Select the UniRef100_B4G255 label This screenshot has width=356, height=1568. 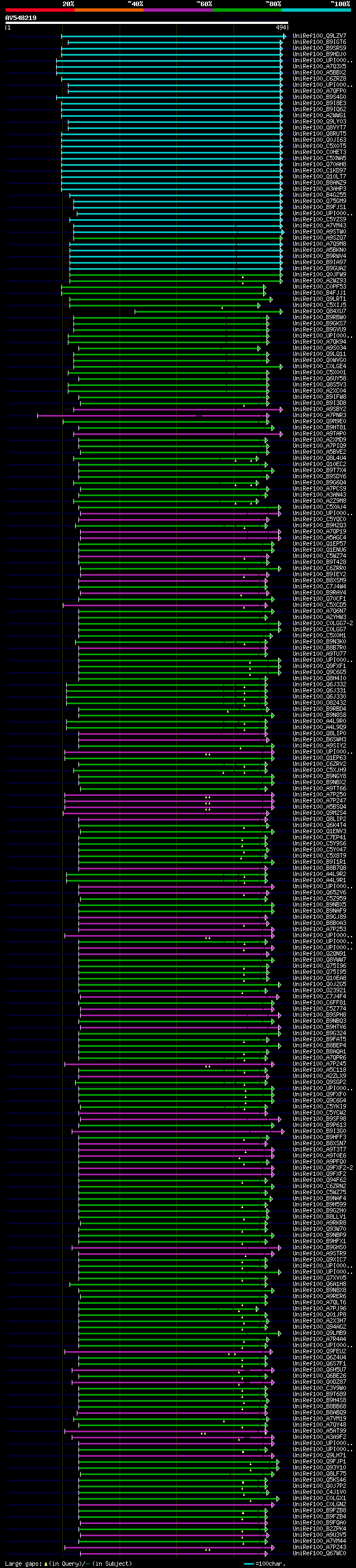point(319,195)
